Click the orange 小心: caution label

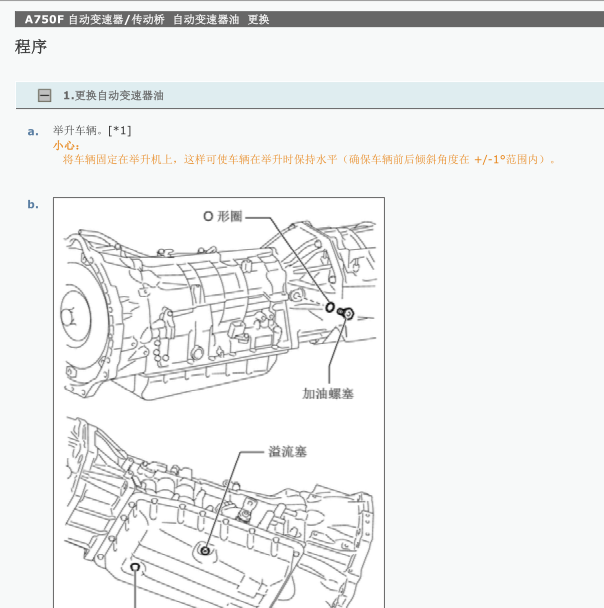(x=66, y=146)
